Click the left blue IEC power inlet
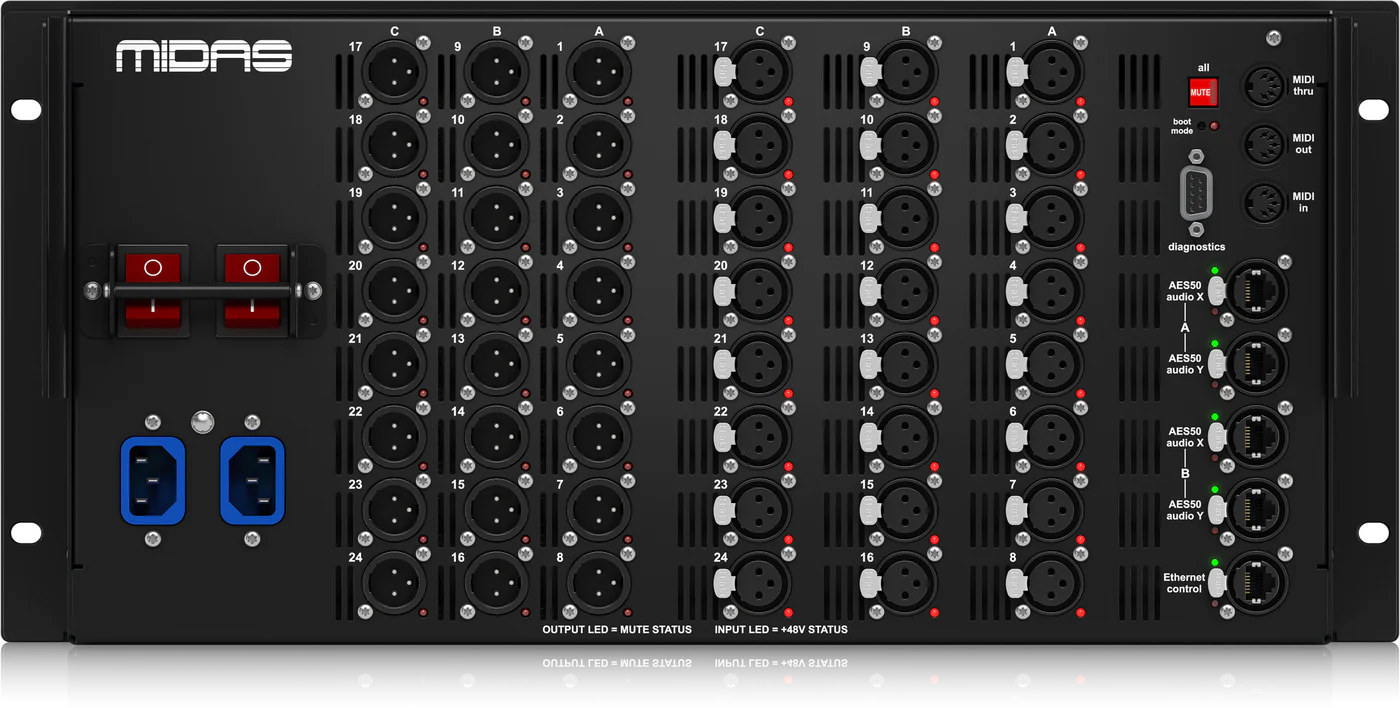The width and height of the screenshot is (1400, 708). [x=153, y=480]
